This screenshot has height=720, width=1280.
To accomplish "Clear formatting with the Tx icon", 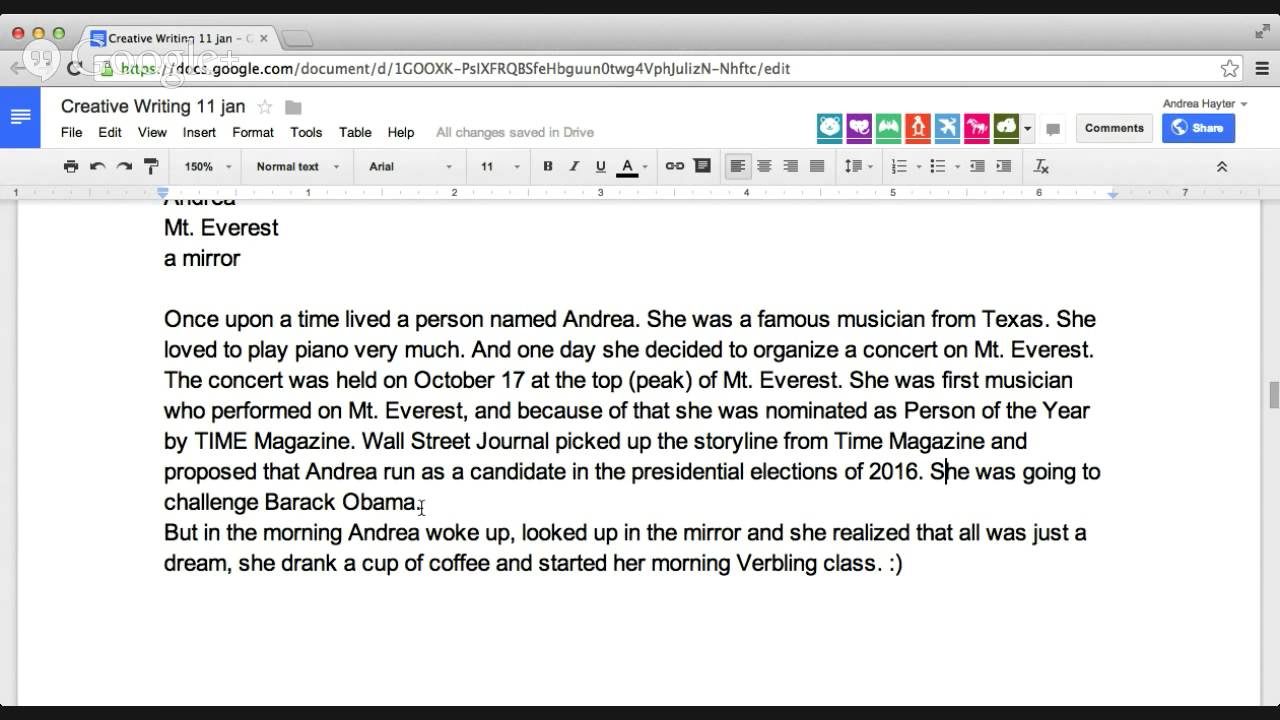I will point(1041,167).
